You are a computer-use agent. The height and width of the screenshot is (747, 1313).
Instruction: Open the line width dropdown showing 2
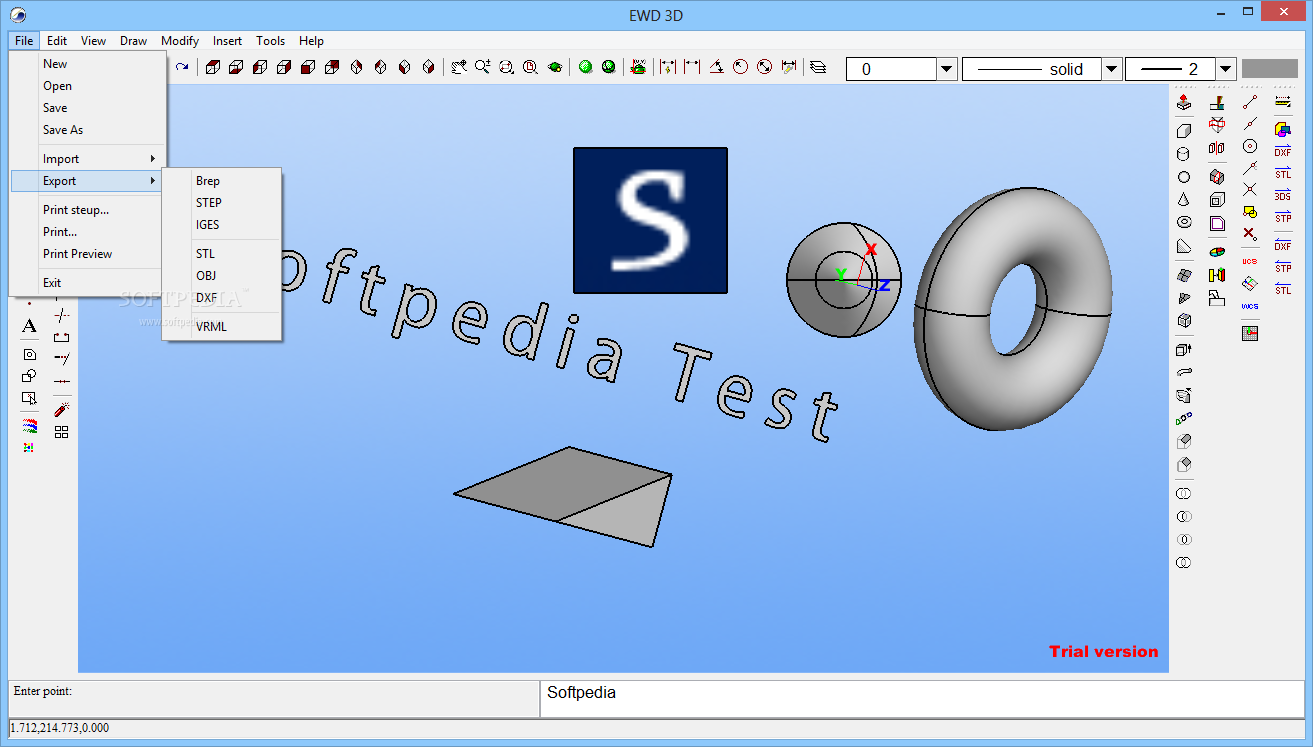tap(1226, 69)
